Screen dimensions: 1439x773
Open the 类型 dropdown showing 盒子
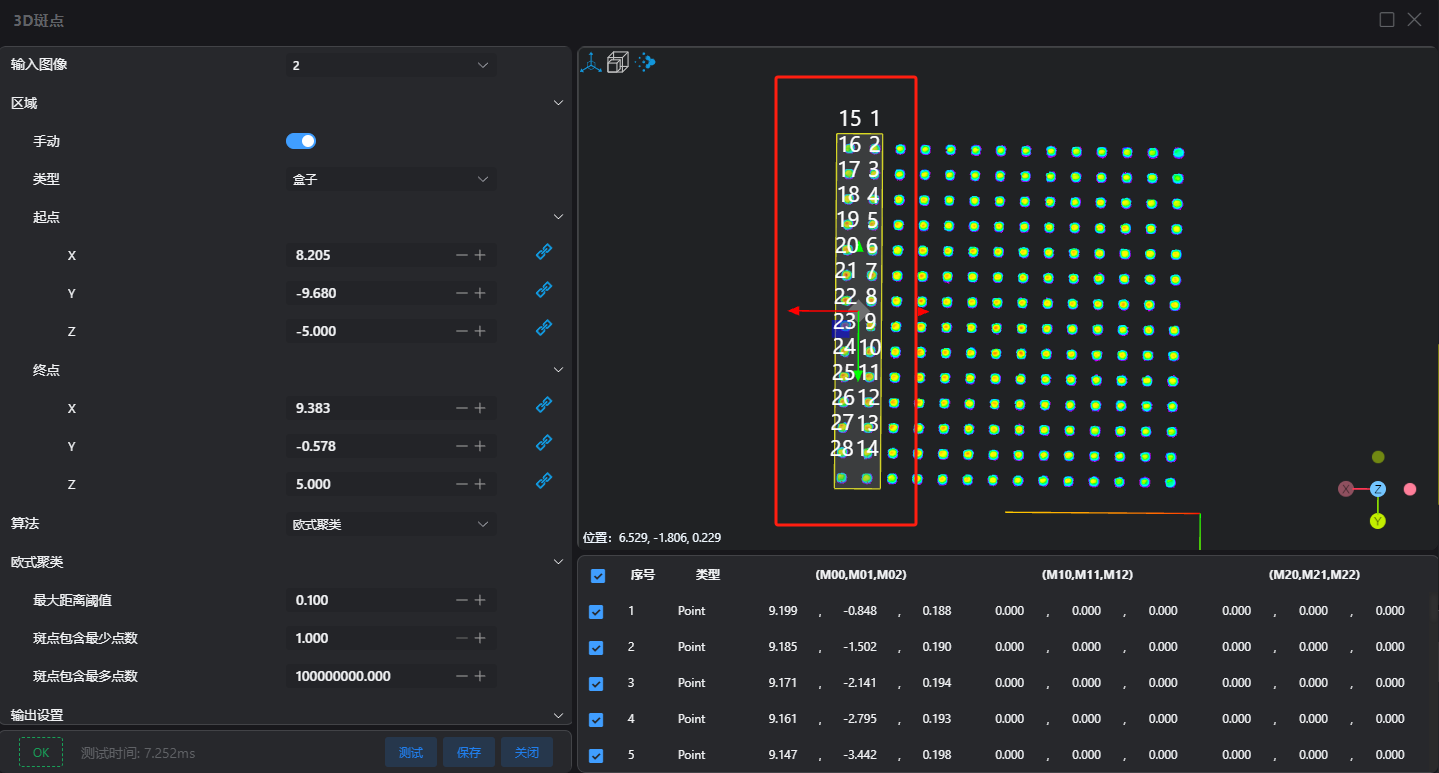coord(391,179)
